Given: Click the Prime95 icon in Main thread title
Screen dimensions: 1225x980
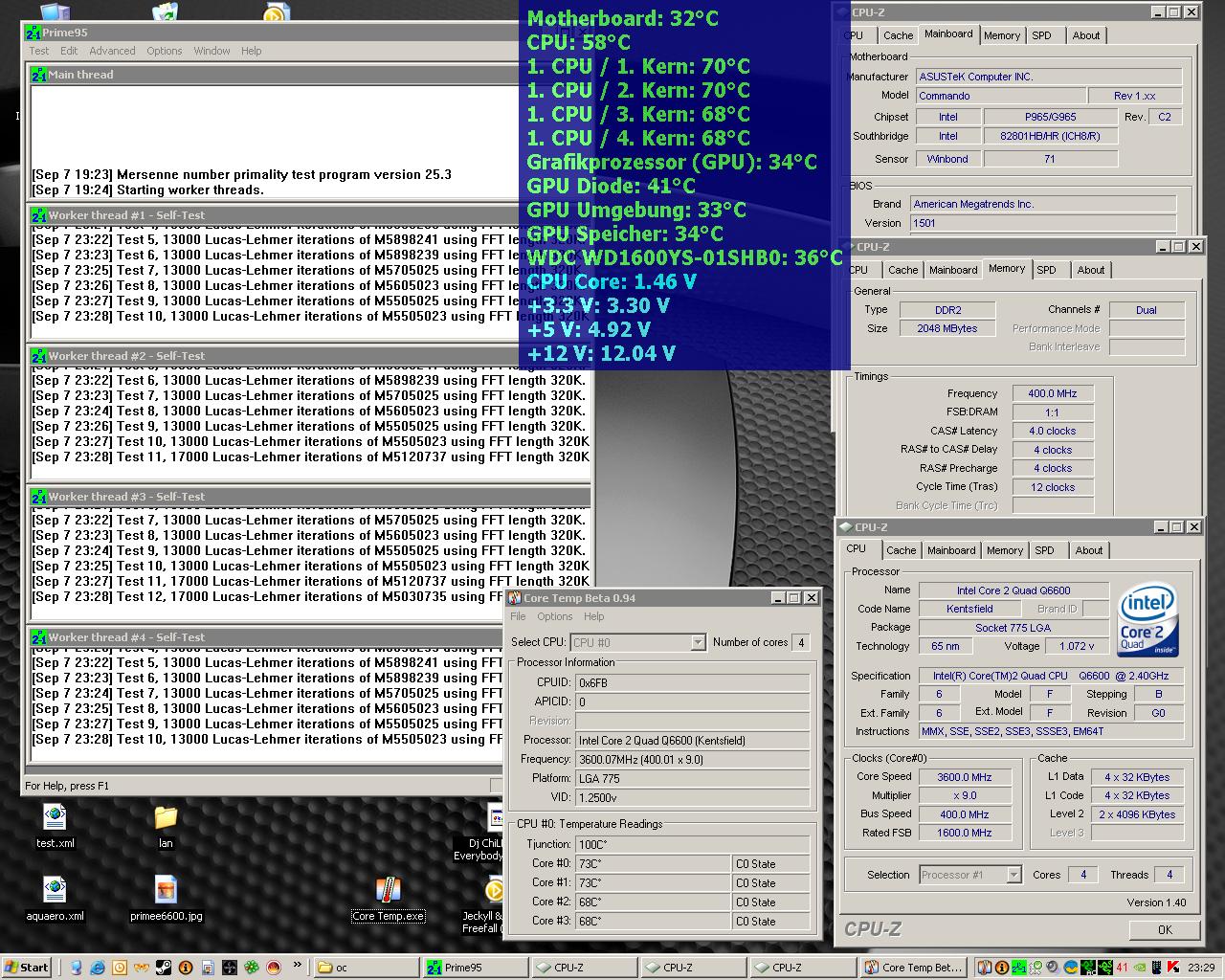Looking at the screenshot, I should 38,75.
